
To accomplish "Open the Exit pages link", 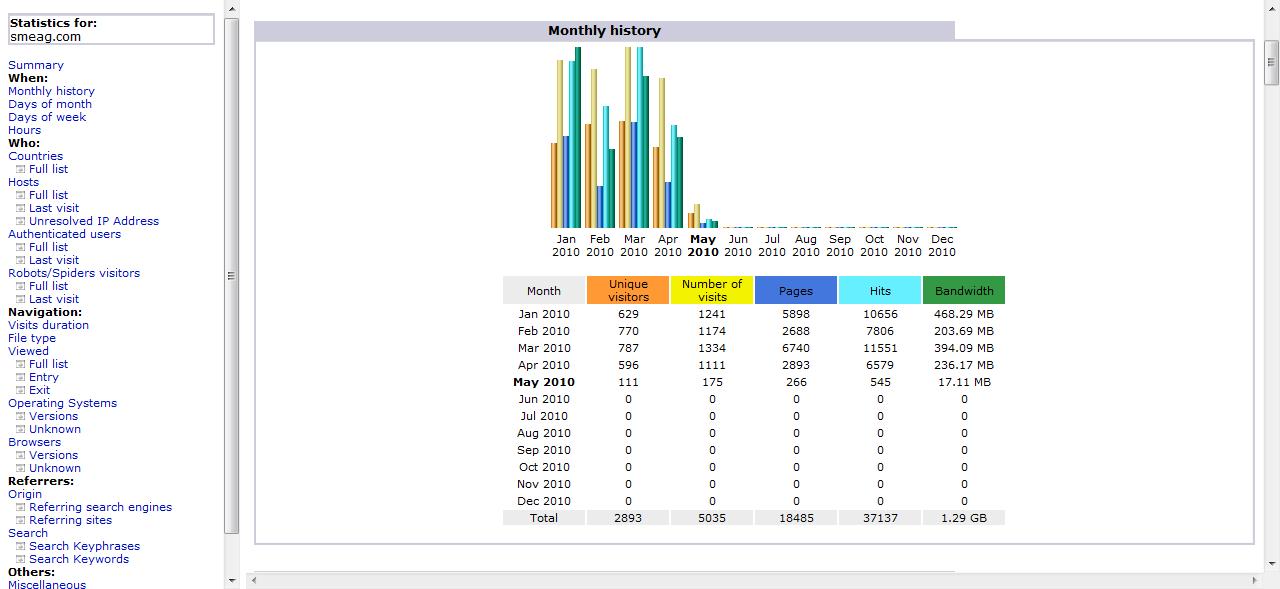I will click(x=39, y=390).
